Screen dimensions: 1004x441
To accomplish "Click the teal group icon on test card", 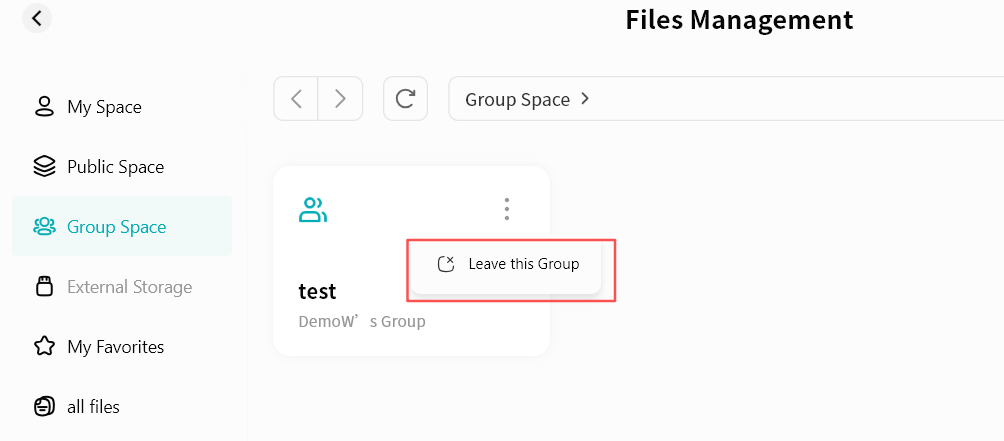I will (x=313, y=210).
